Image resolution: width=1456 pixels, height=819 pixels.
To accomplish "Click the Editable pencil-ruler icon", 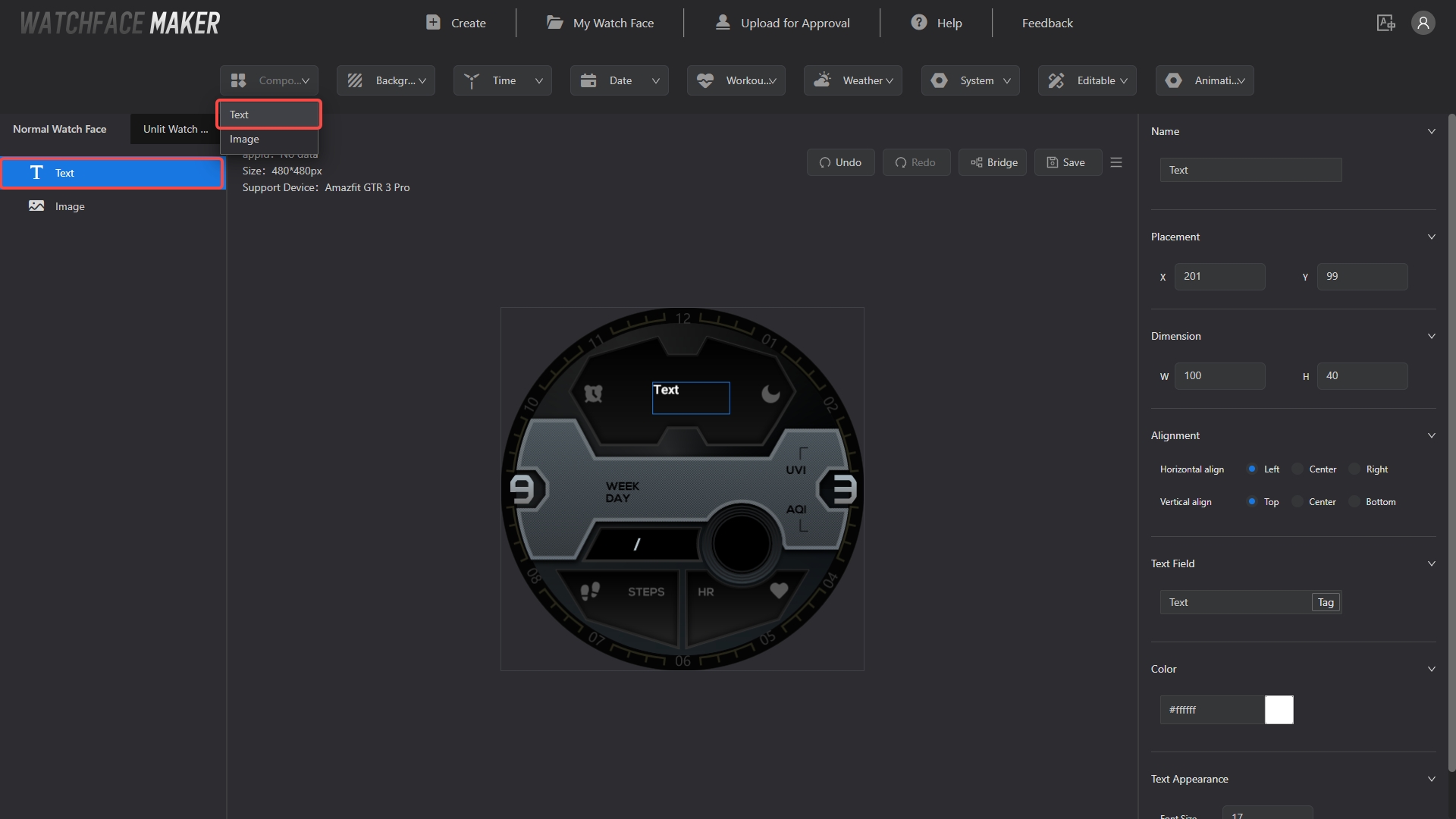I will click(x=1056, y=80).
